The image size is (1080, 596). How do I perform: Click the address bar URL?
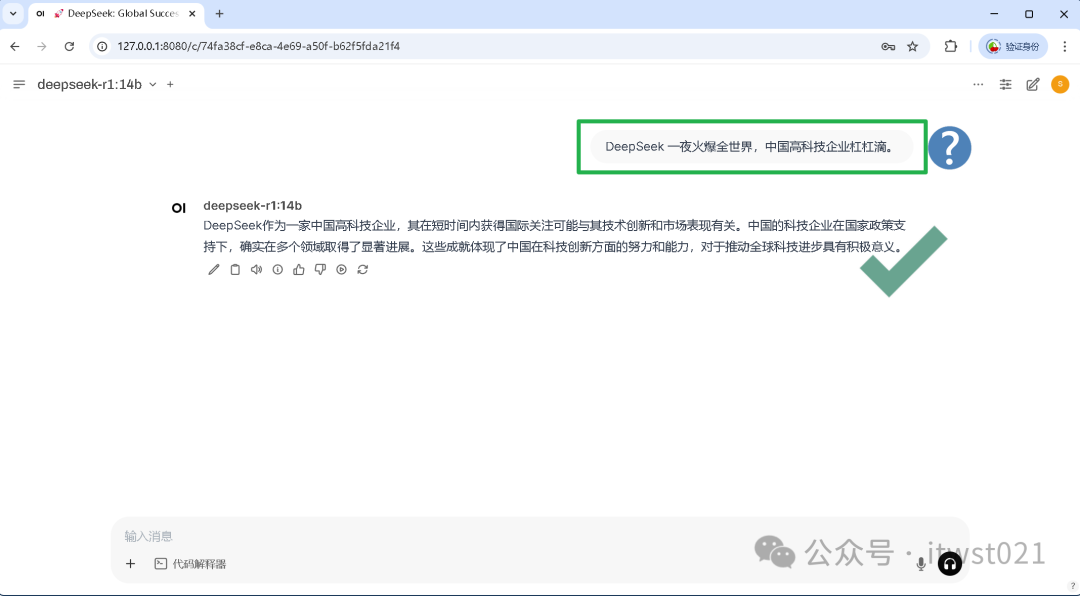tap(258, 46)
